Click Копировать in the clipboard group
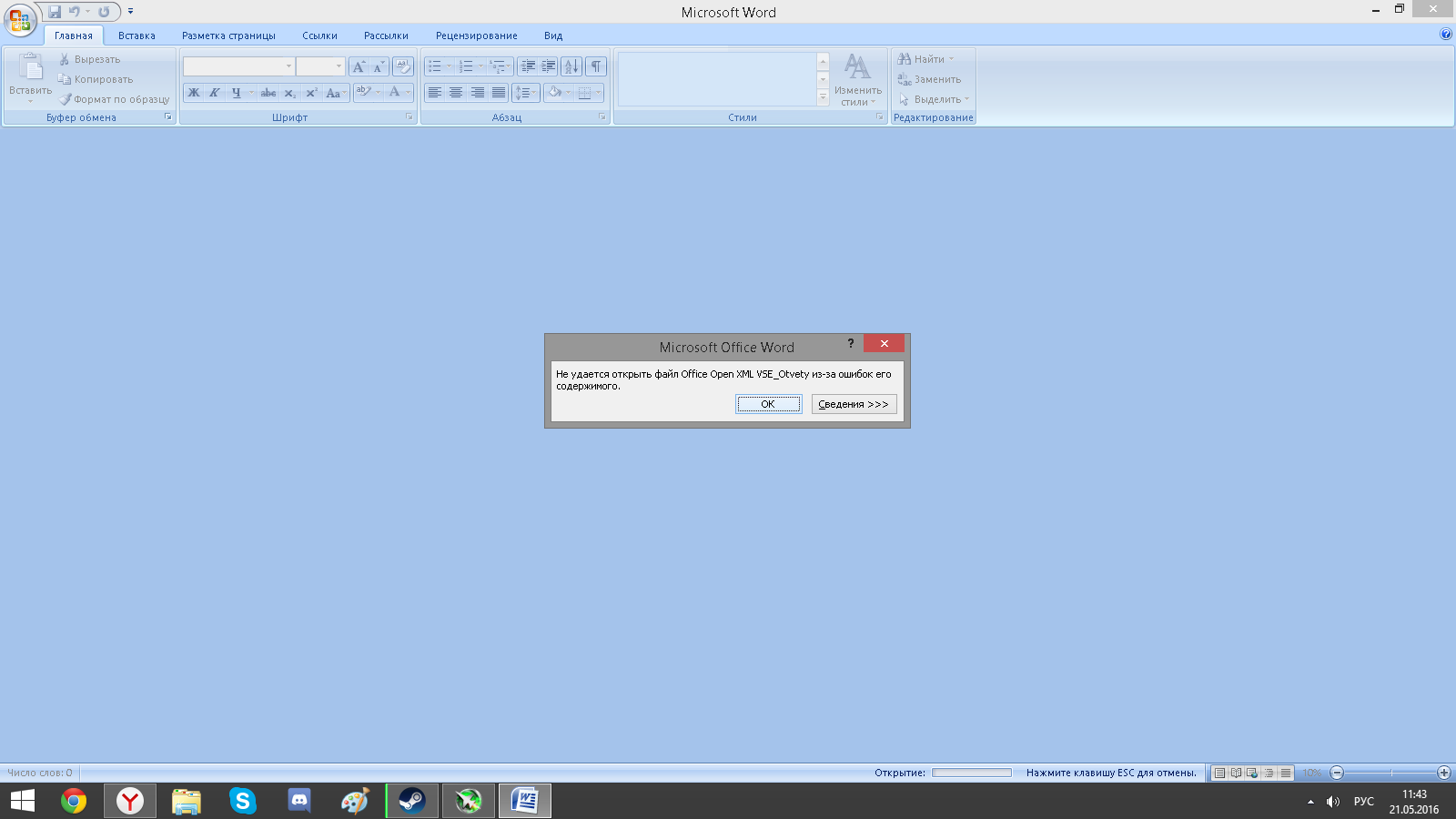This screenshot has width=1456, height=819. click(96, 79)
